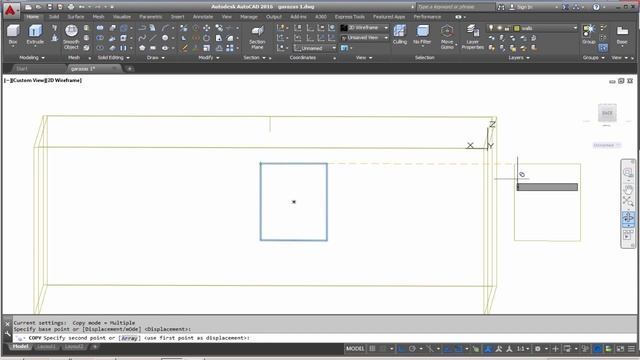This screenshot has height=360, width=640.
Task: Open Layer Properties manager
Action: [473, 37]
